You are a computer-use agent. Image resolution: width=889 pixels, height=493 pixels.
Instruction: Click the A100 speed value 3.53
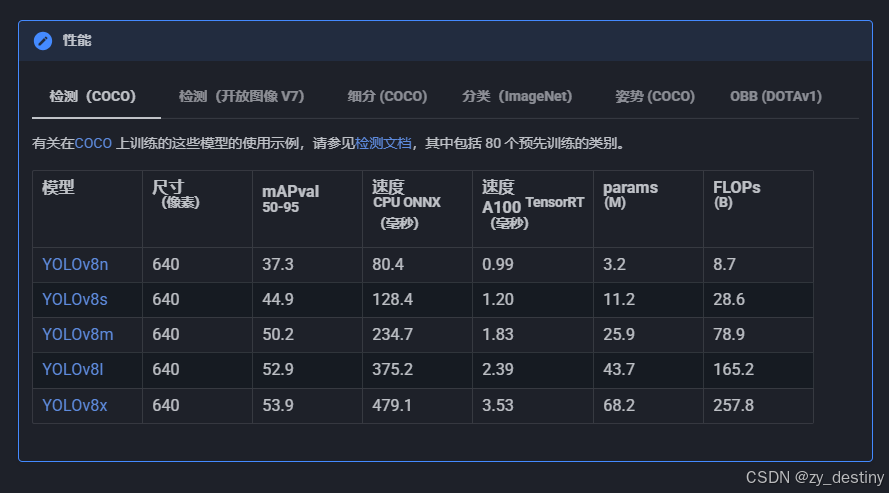pyautogui.click(x=498, y=406)
